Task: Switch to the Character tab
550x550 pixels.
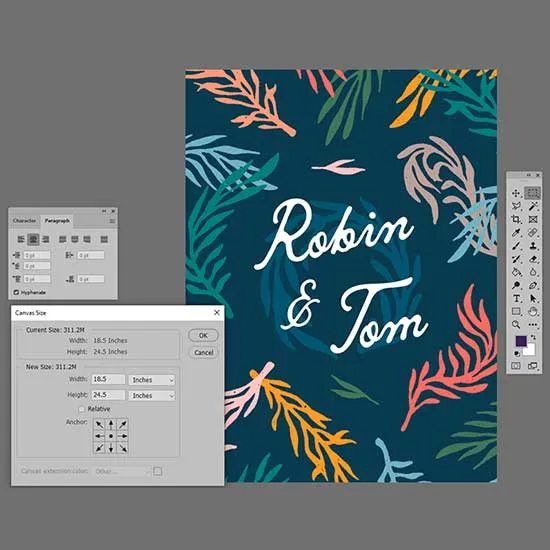Action: 24,221
